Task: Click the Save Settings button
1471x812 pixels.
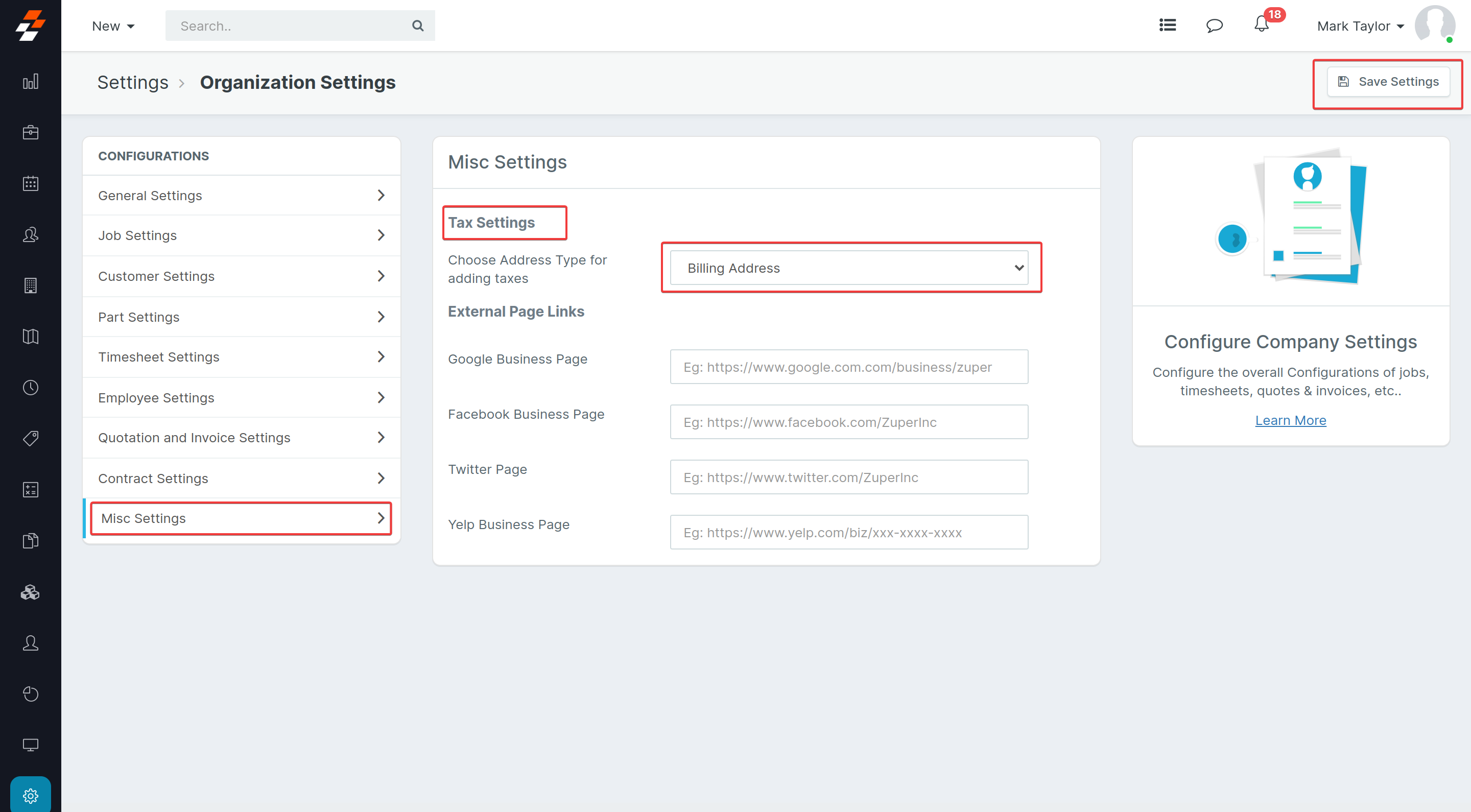Action: coord(1388,82)
